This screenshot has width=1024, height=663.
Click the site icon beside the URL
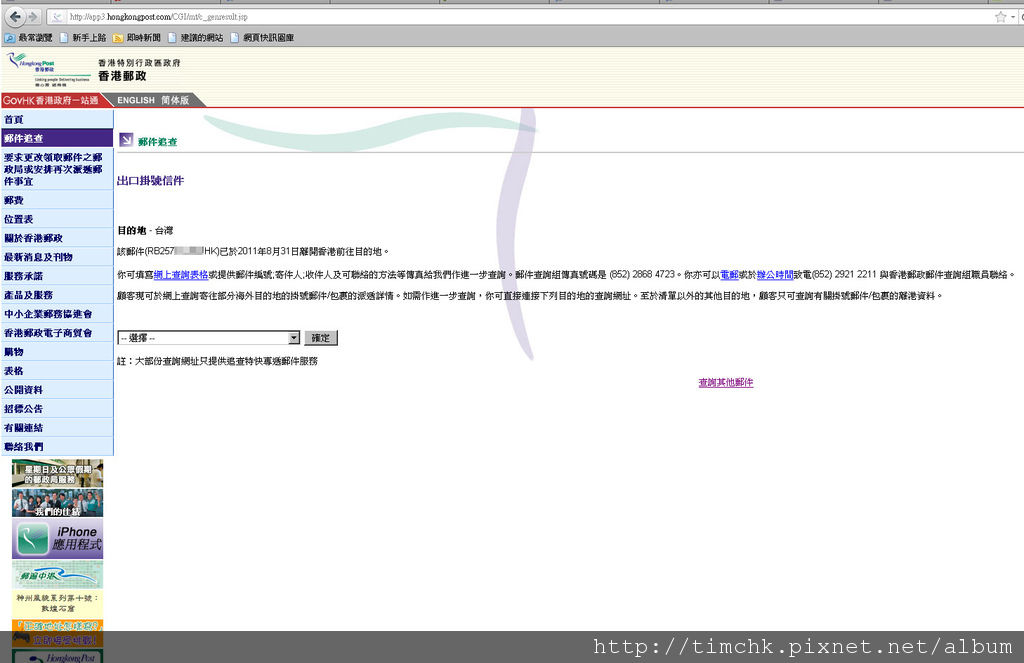(57, 17)
